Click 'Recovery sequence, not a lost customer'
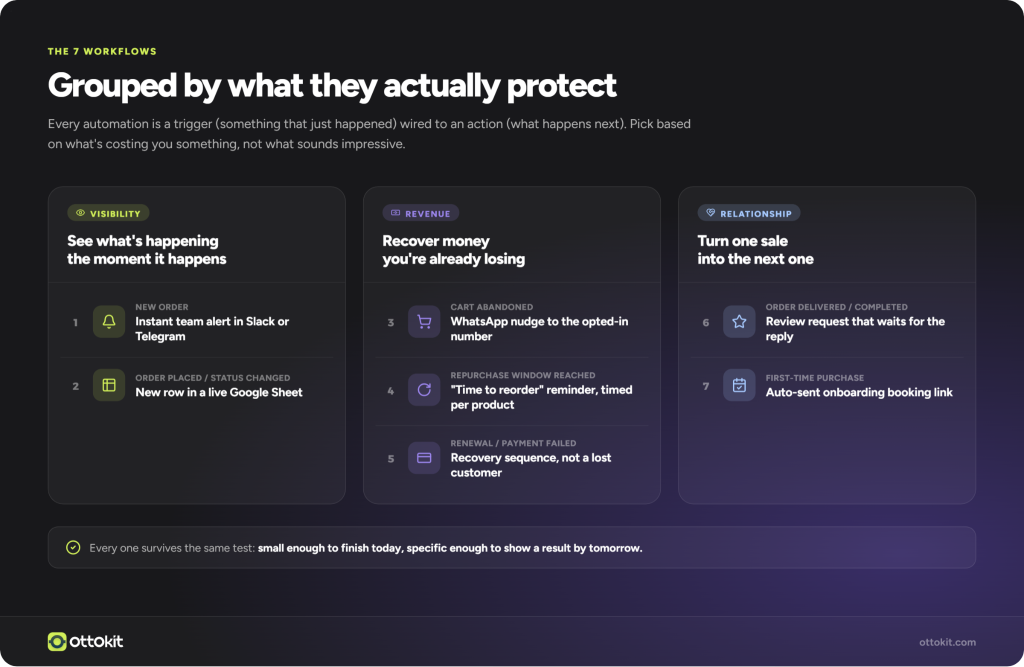 tap(531, 465)
